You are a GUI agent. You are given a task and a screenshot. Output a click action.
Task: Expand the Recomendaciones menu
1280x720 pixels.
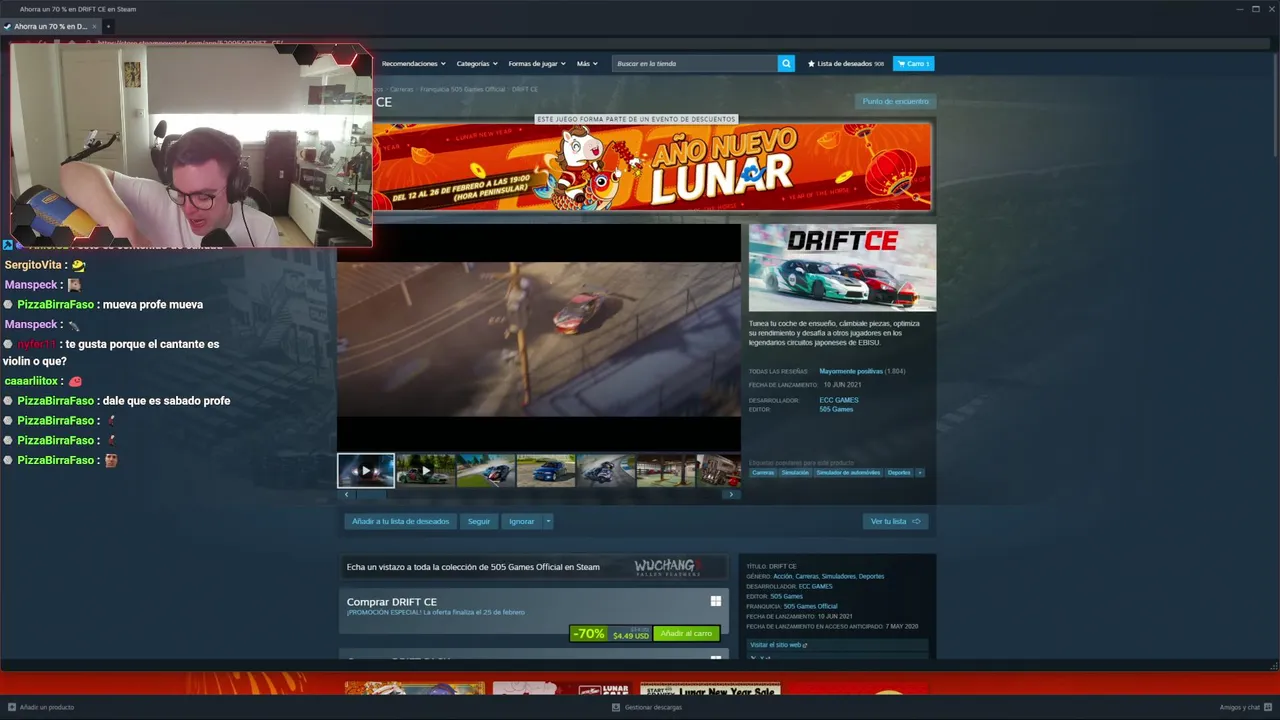[x=413, y=63]
